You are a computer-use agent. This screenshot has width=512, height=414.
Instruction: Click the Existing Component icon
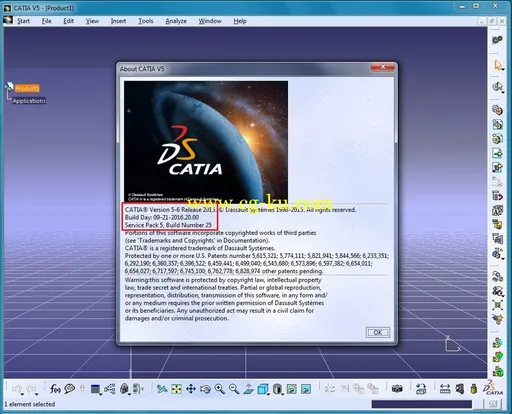click(x=497, y=153)
